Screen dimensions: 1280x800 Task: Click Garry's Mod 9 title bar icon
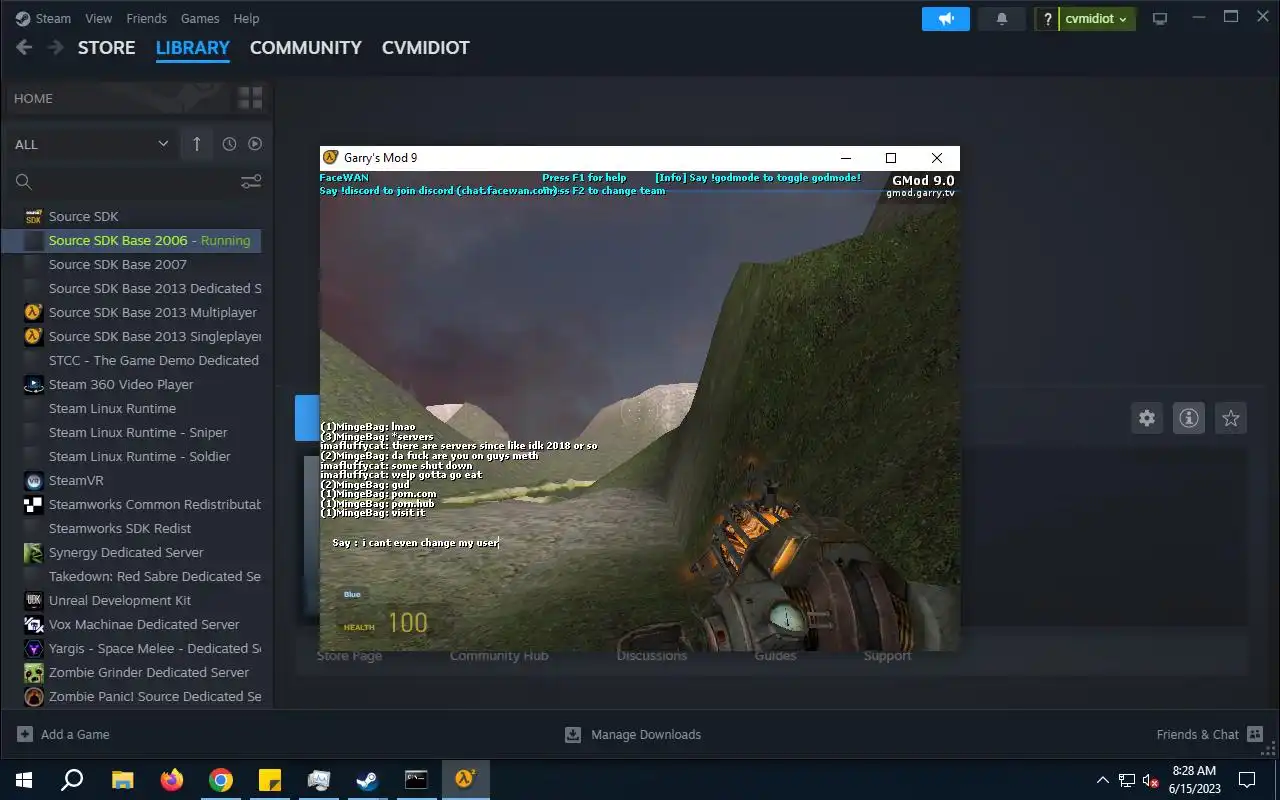(331, 158)
